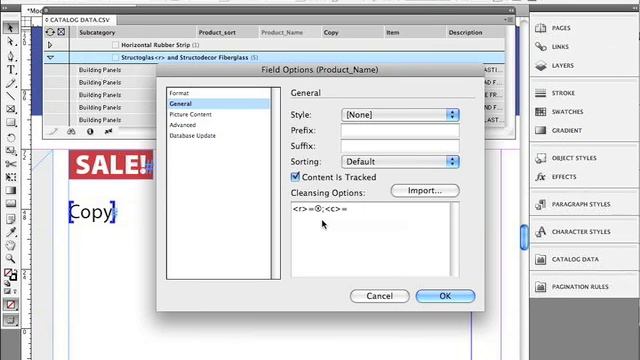Click the red SALE! banner on page
Image resolution: width=640 pixels, height=360 pixels.
[111, 164]
